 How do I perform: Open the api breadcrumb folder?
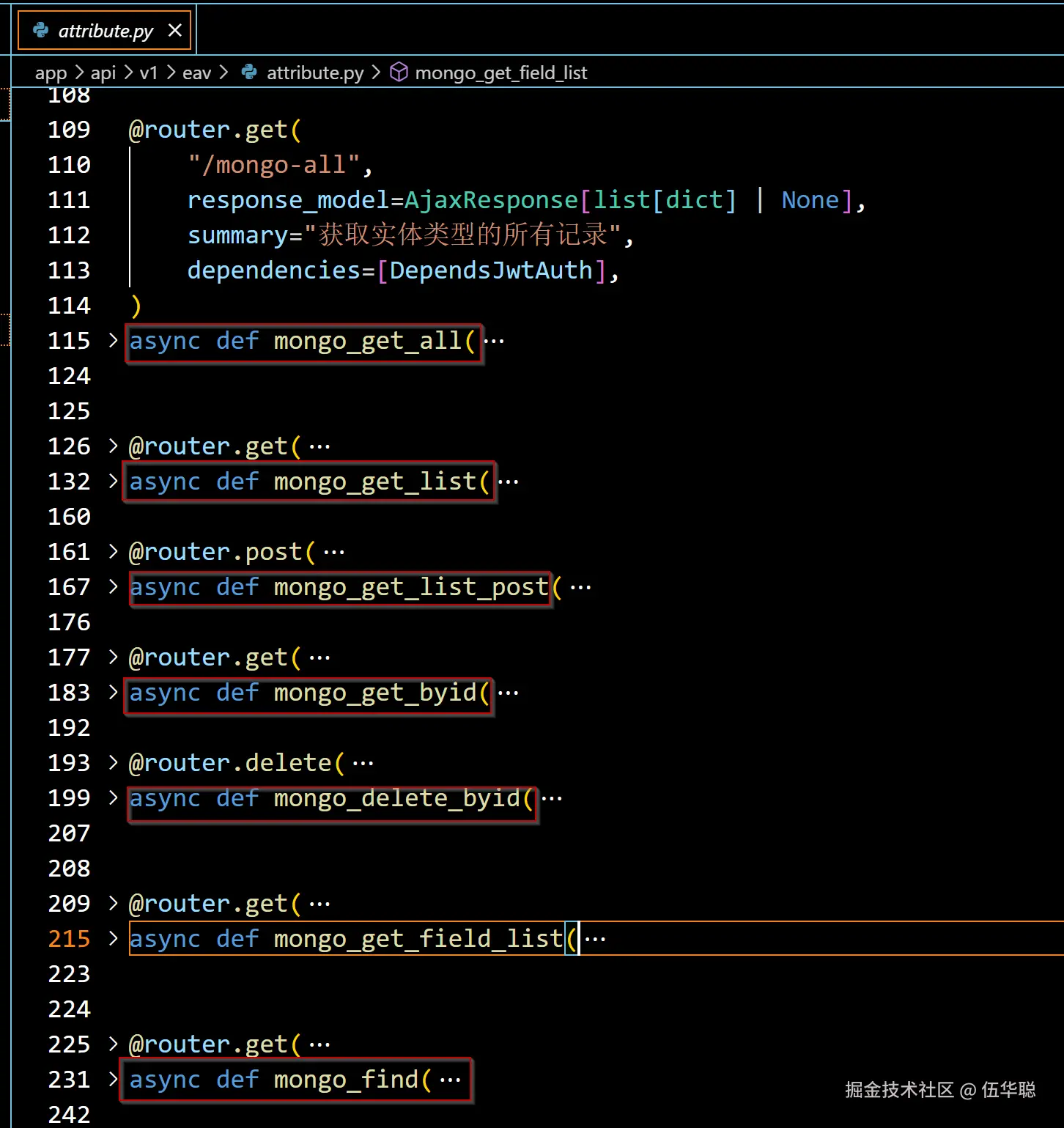coord(103,73)
